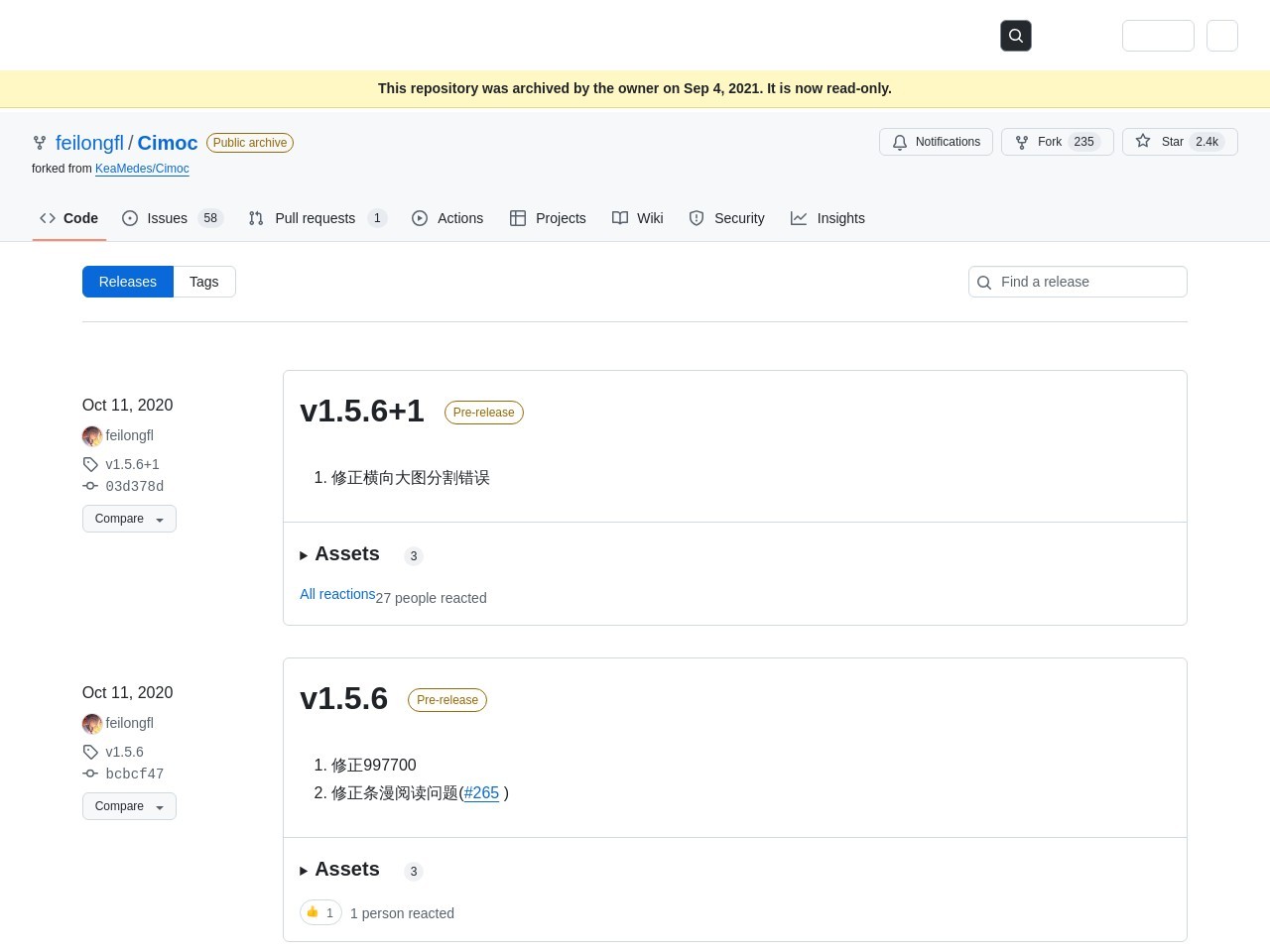Click the archived repository banner text
This screenshot has height=952, width=1270.
pyautogui.click(x=635, y=88)
